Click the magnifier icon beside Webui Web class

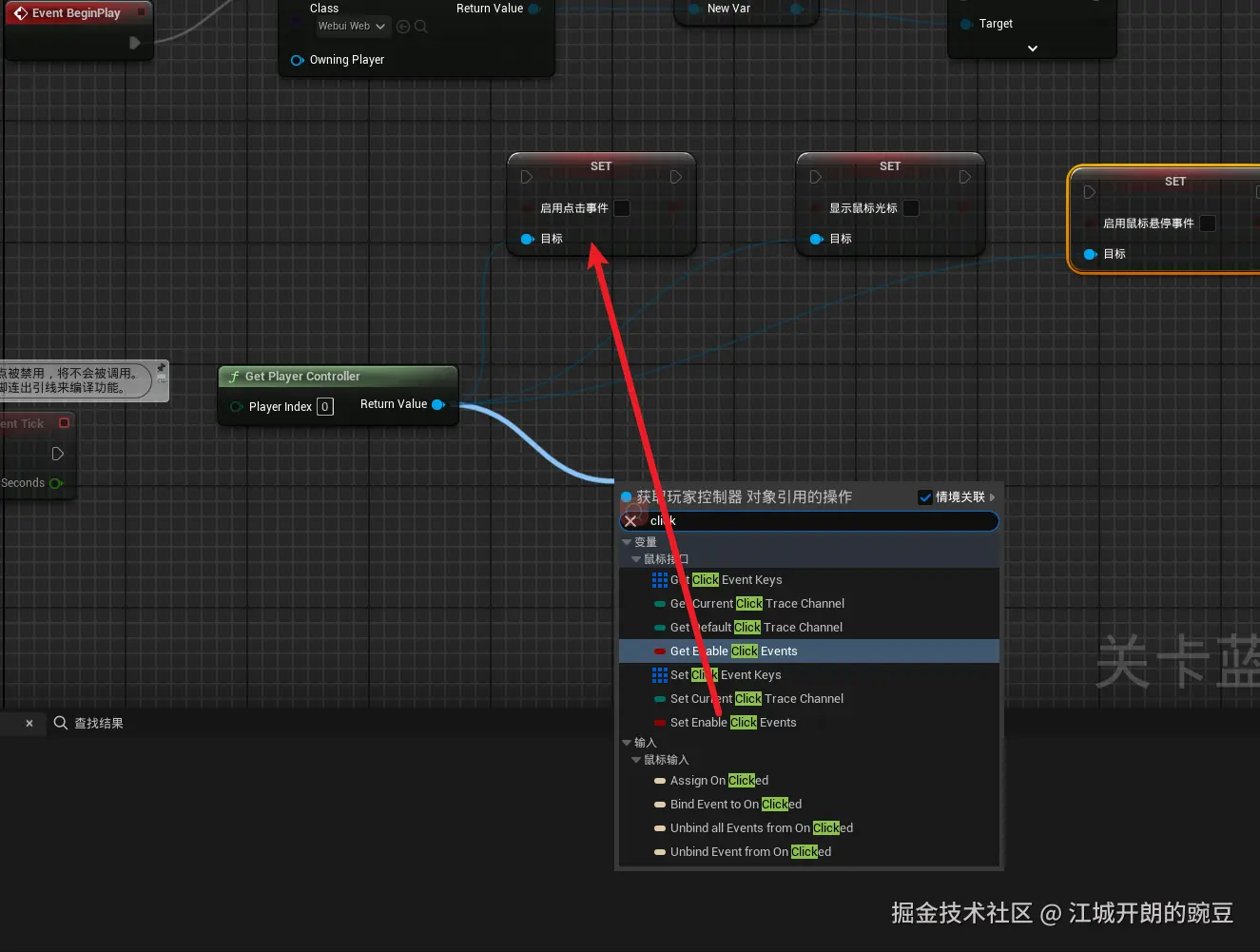[x=421, y=27]
